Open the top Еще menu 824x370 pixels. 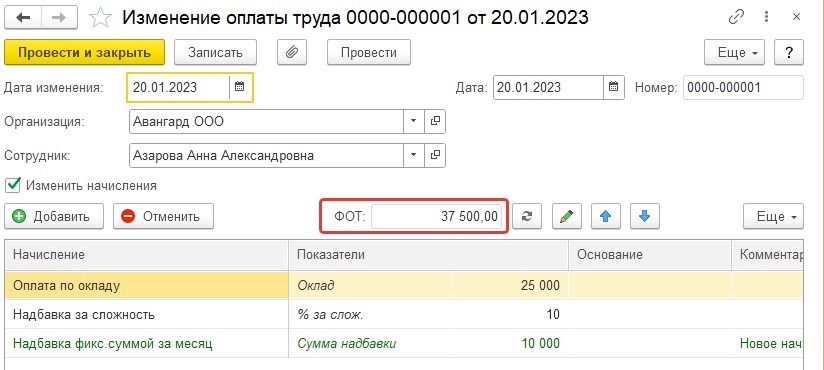734,53
